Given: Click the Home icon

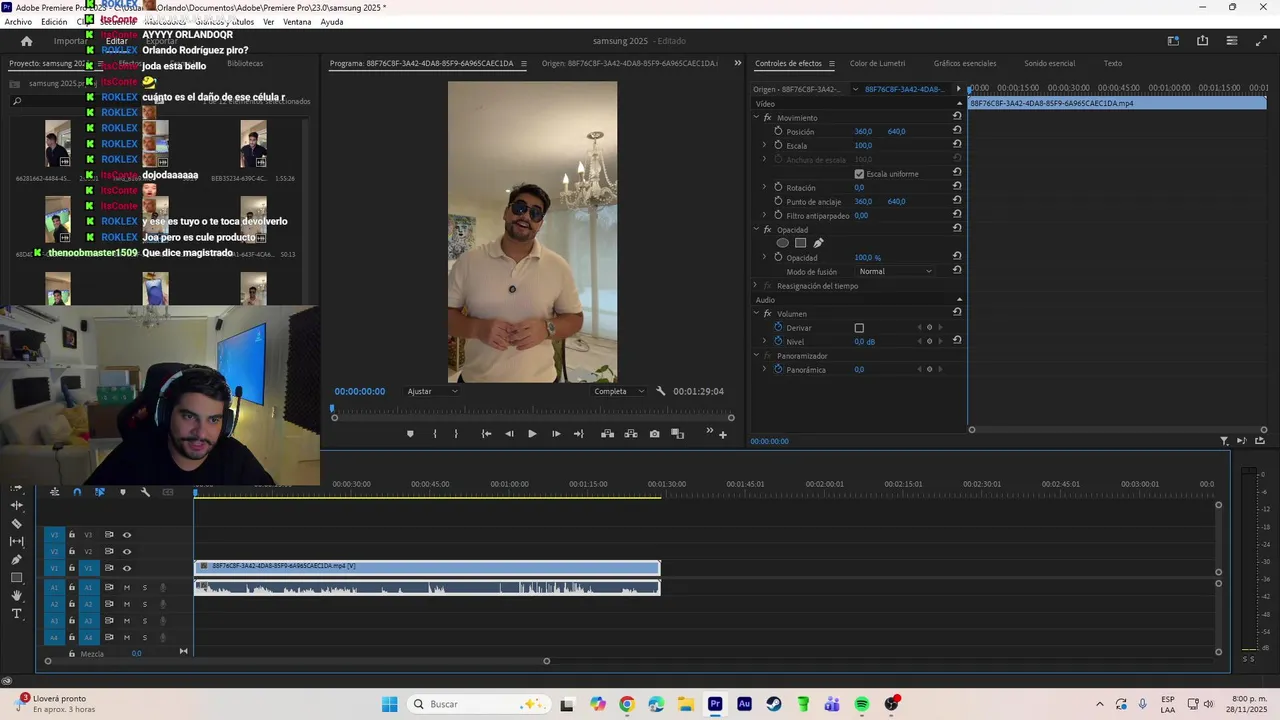Looking at the screenshot, I should click(26, 41).
